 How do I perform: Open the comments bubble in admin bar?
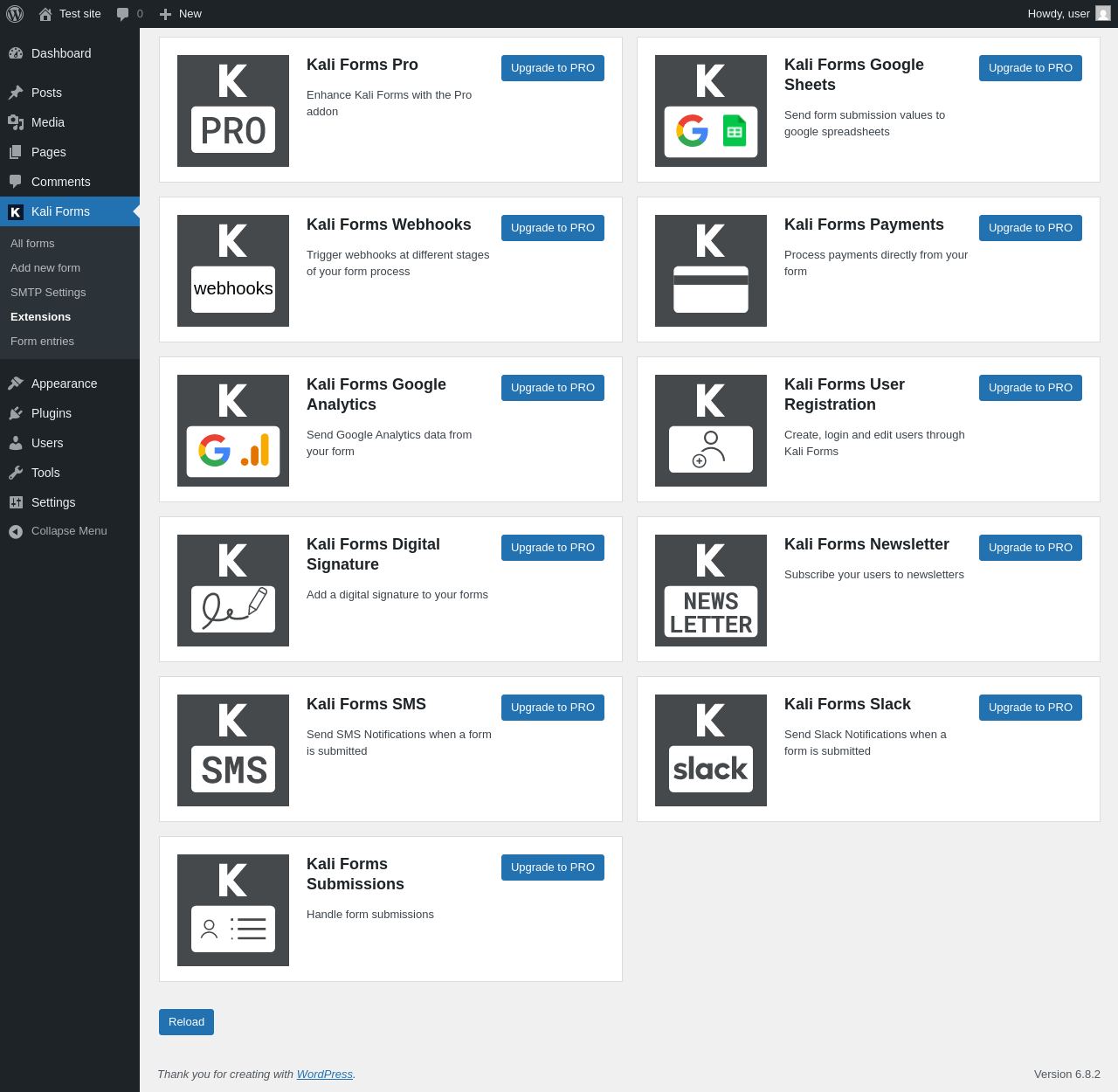(129, 14)
